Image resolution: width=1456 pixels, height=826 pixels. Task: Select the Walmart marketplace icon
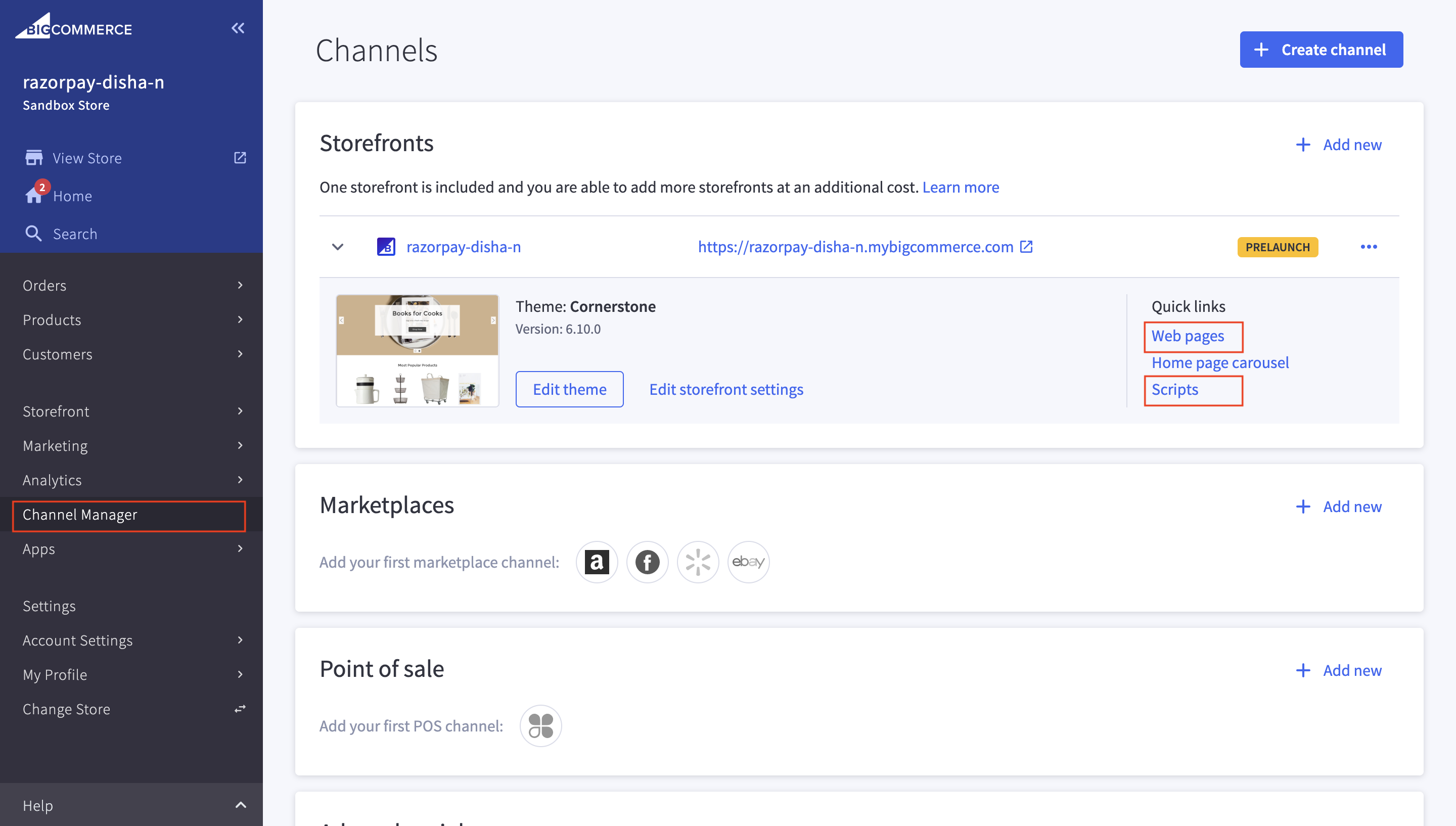698,562
